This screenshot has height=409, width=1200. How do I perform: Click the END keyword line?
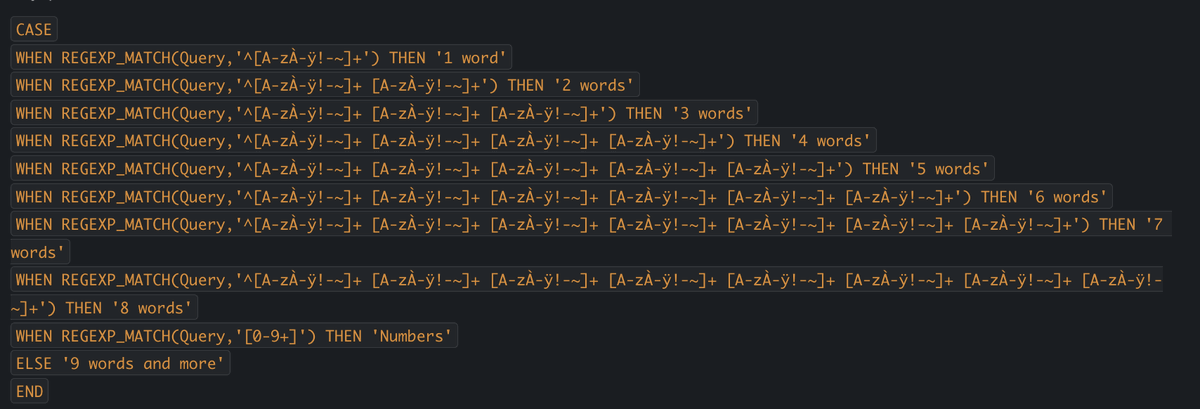[30, 391]
